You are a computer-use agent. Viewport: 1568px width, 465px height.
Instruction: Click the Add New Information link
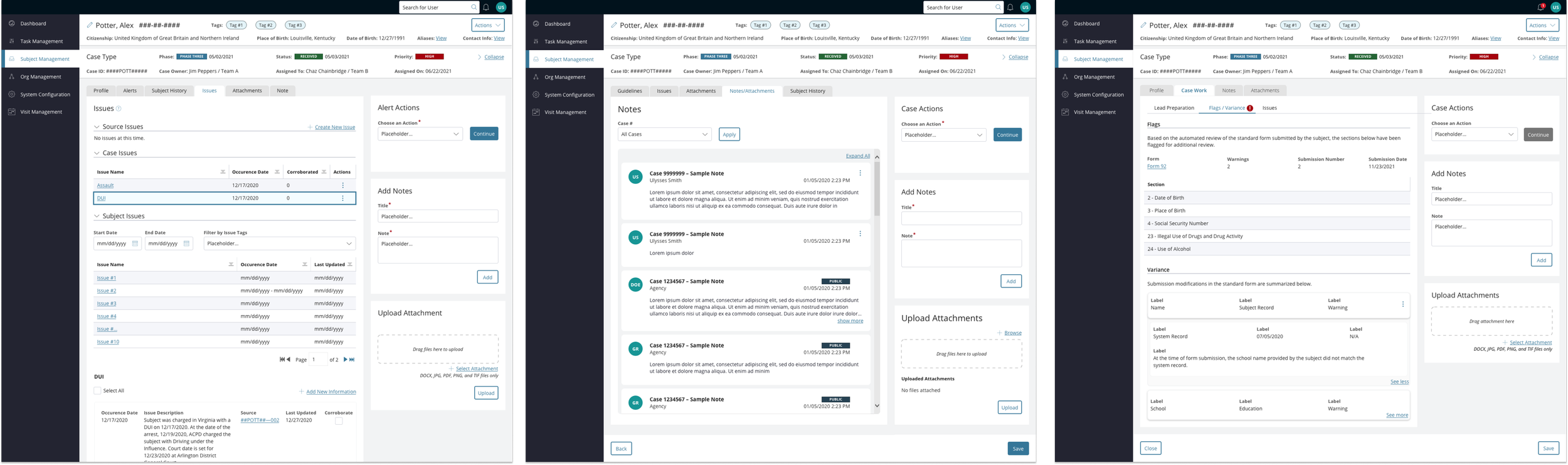[331, 392]
